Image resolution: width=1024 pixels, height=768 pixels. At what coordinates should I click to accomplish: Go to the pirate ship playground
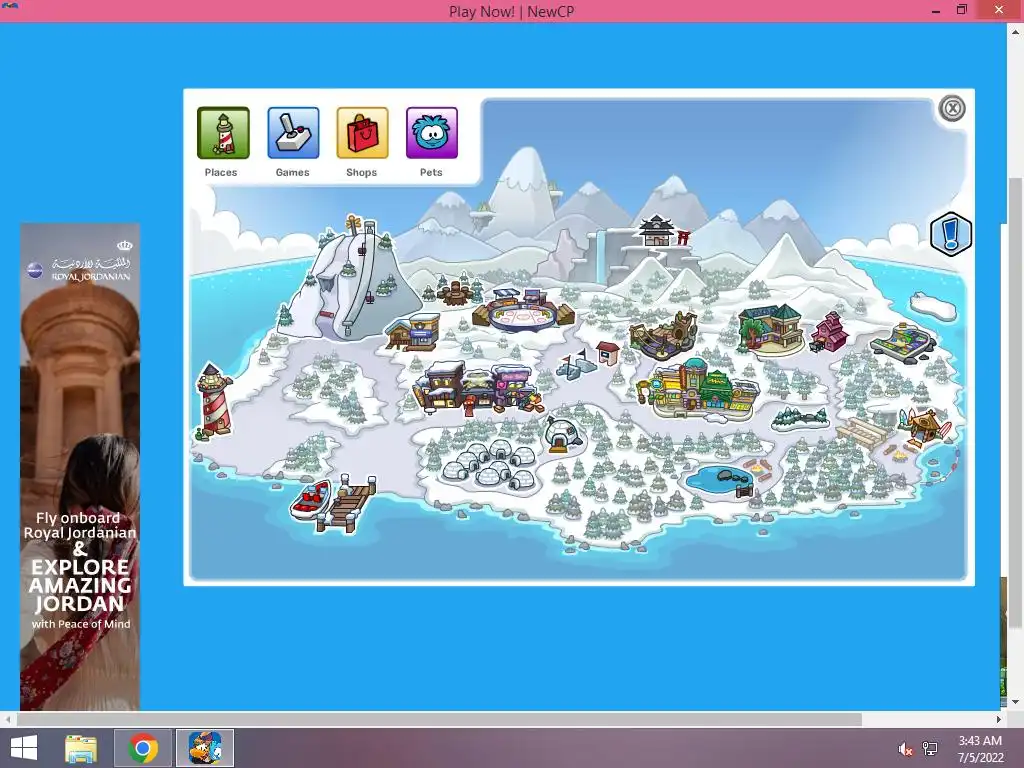[x=664, y=335]
